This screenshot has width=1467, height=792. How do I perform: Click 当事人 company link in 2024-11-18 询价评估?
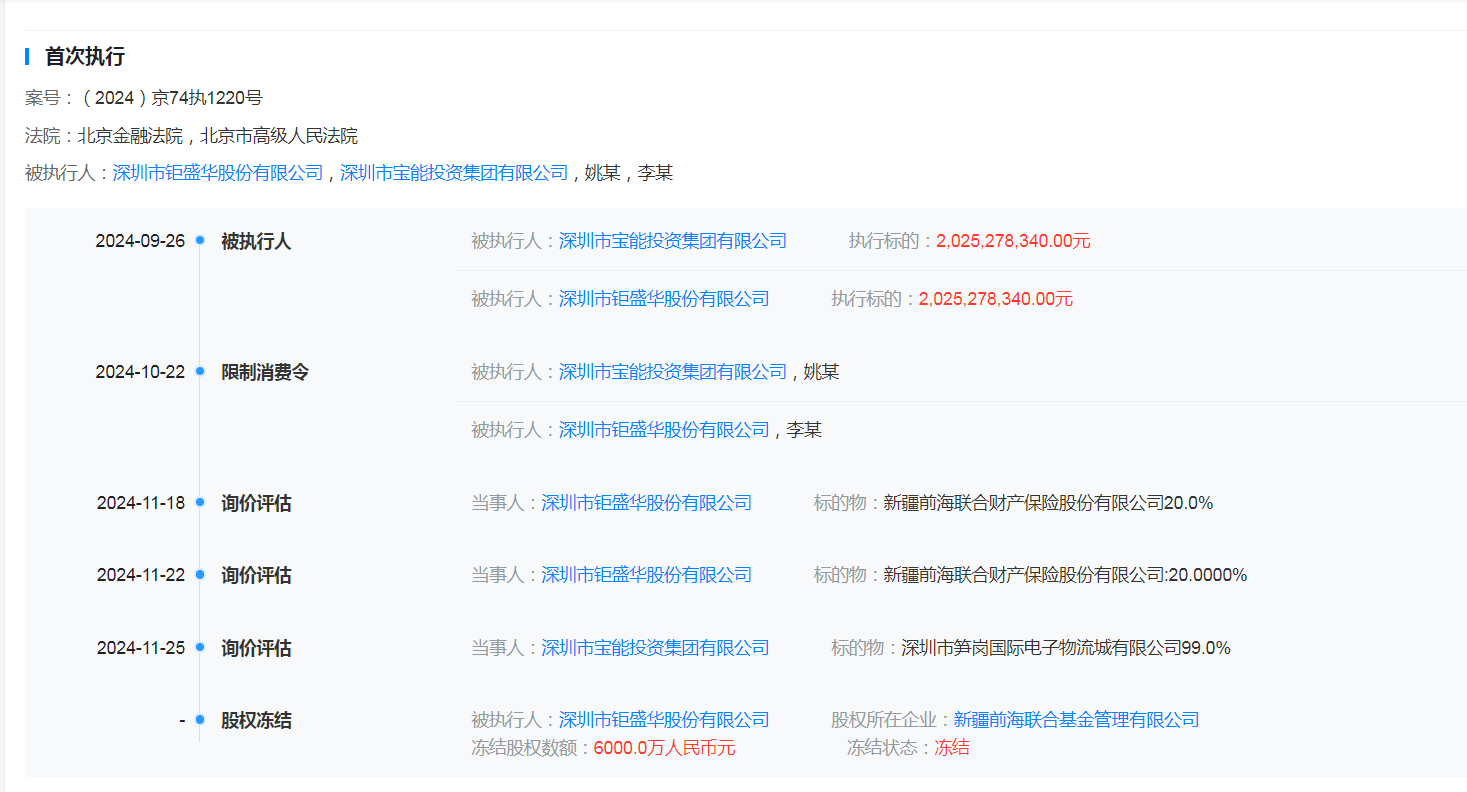646,503
